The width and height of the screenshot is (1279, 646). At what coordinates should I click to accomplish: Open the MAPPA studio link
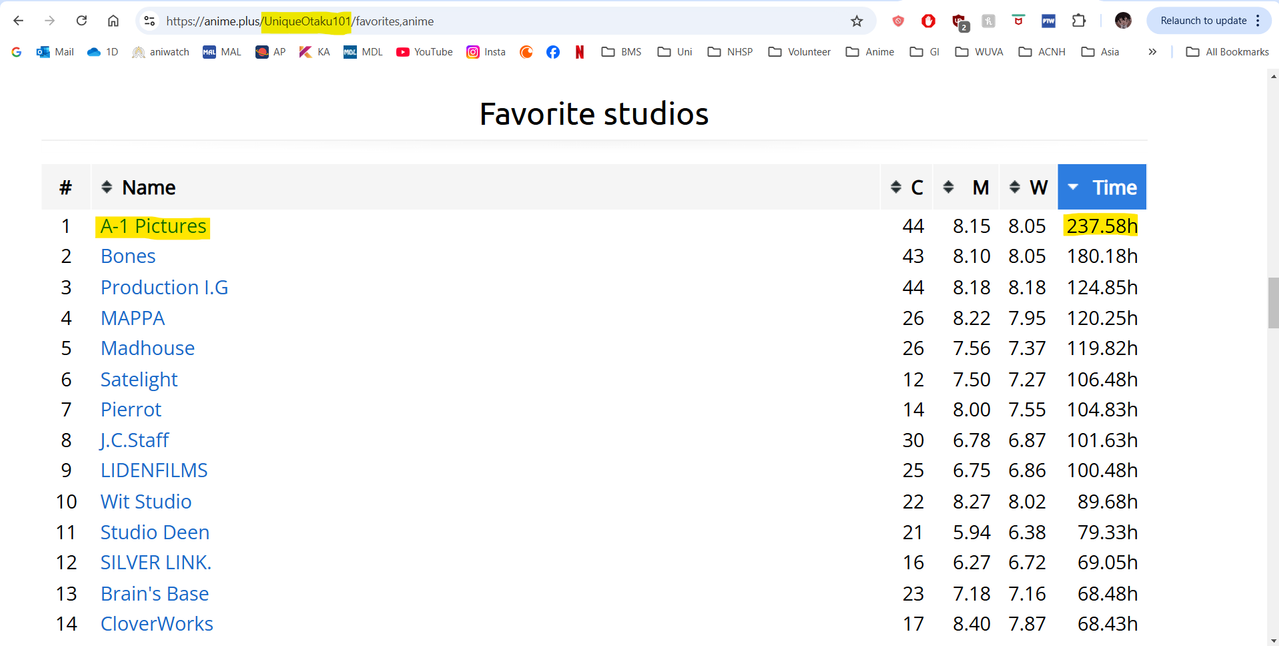(132, 318)
